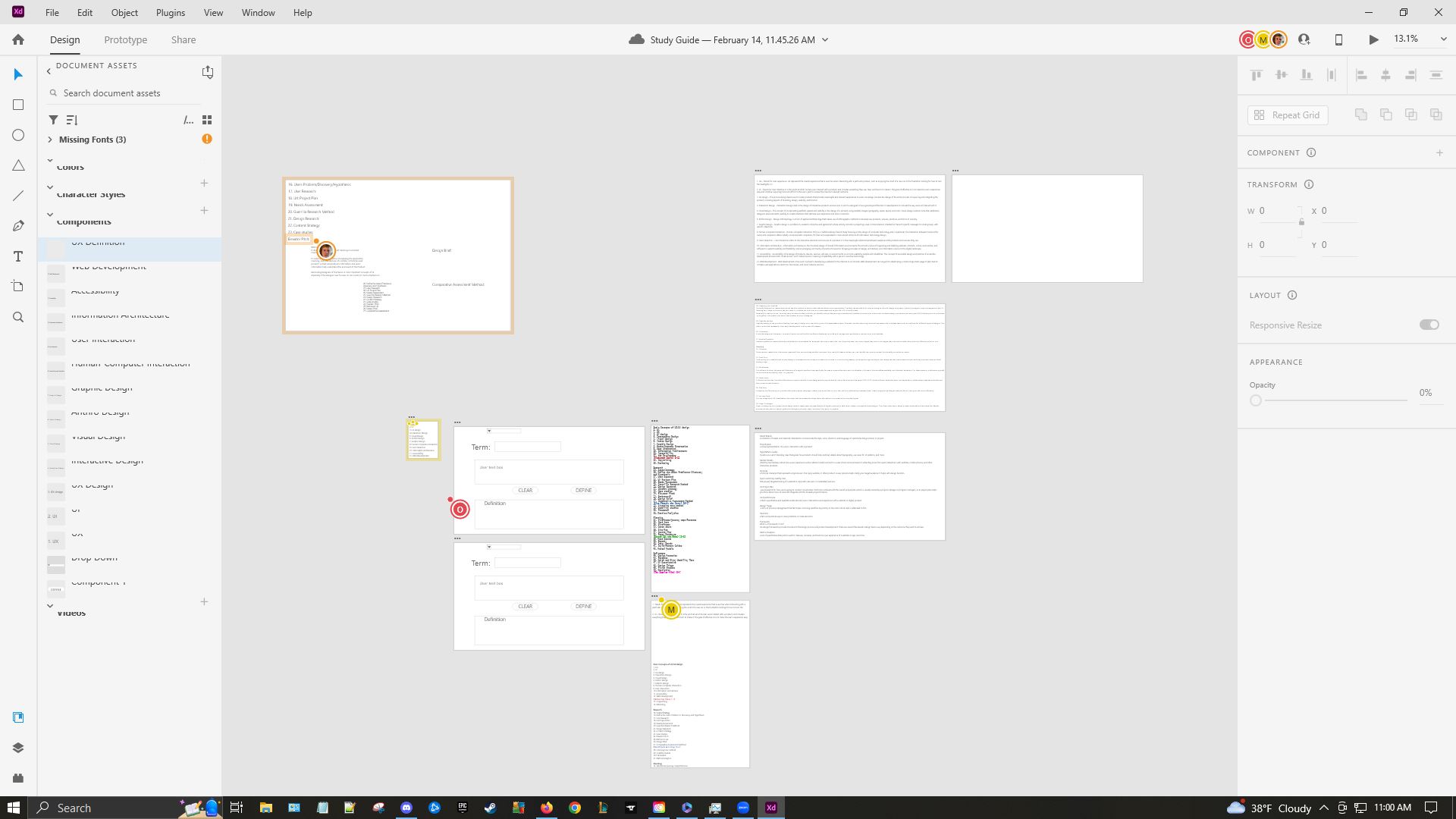The height and width of the screenshot is (819, 1456).
Task: Select the Ellipse tool
Action: [x=18, y=135]
